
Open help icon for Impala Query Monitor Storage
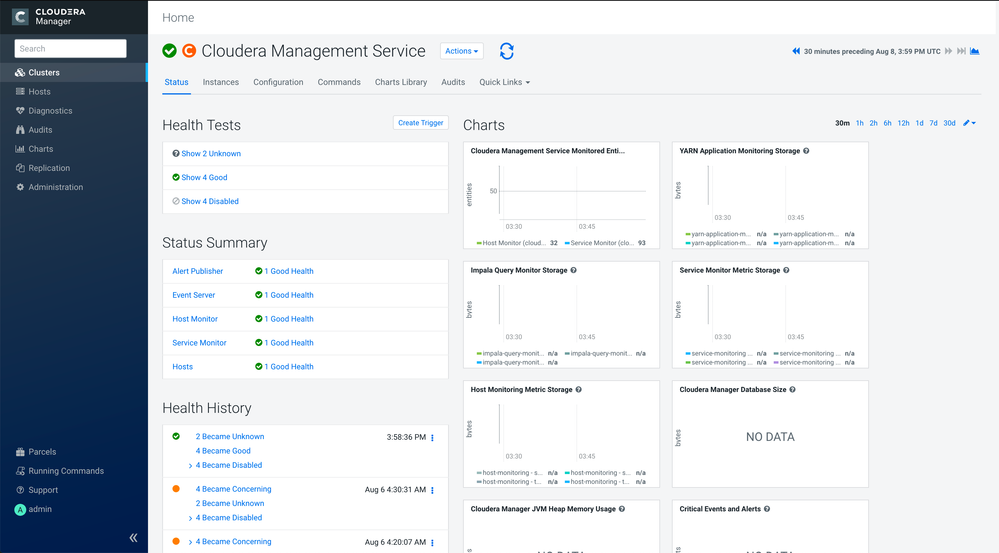573,270
